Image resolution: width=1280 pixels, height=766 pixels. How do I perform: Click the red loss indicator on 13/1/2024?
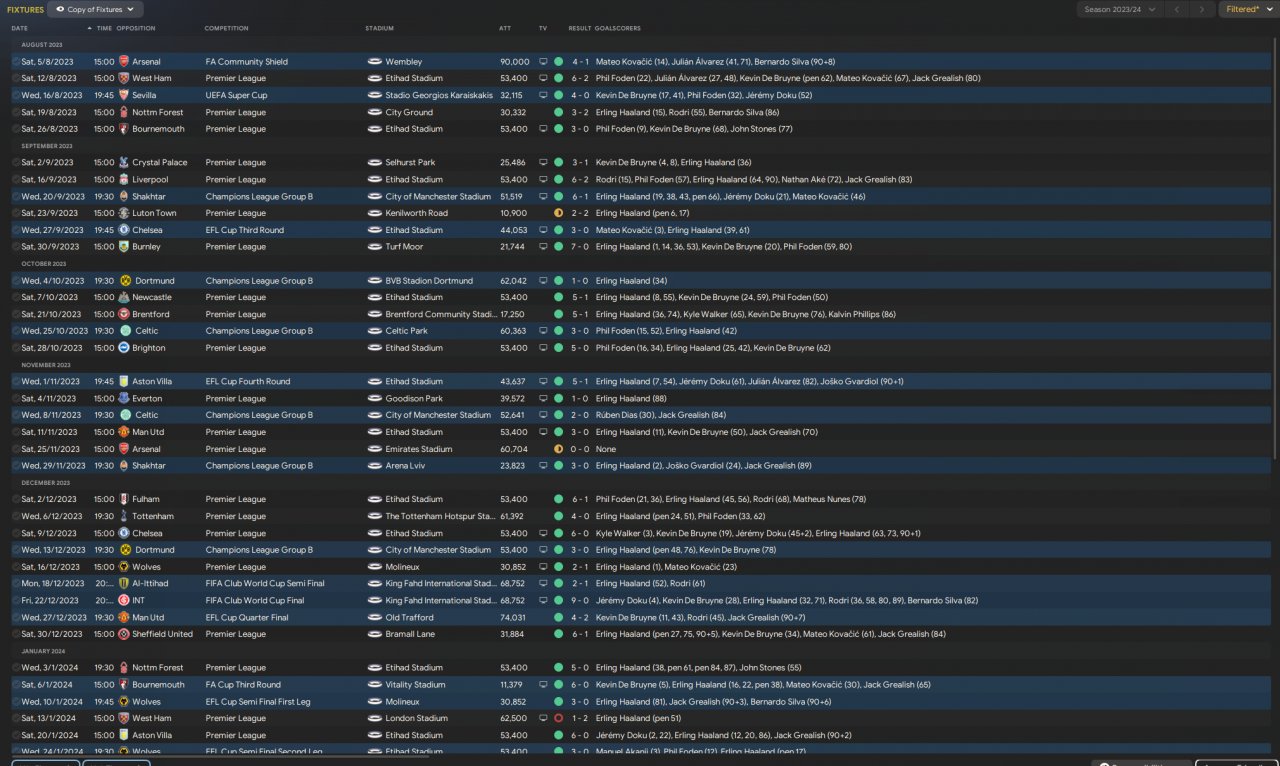pos(558,718)
